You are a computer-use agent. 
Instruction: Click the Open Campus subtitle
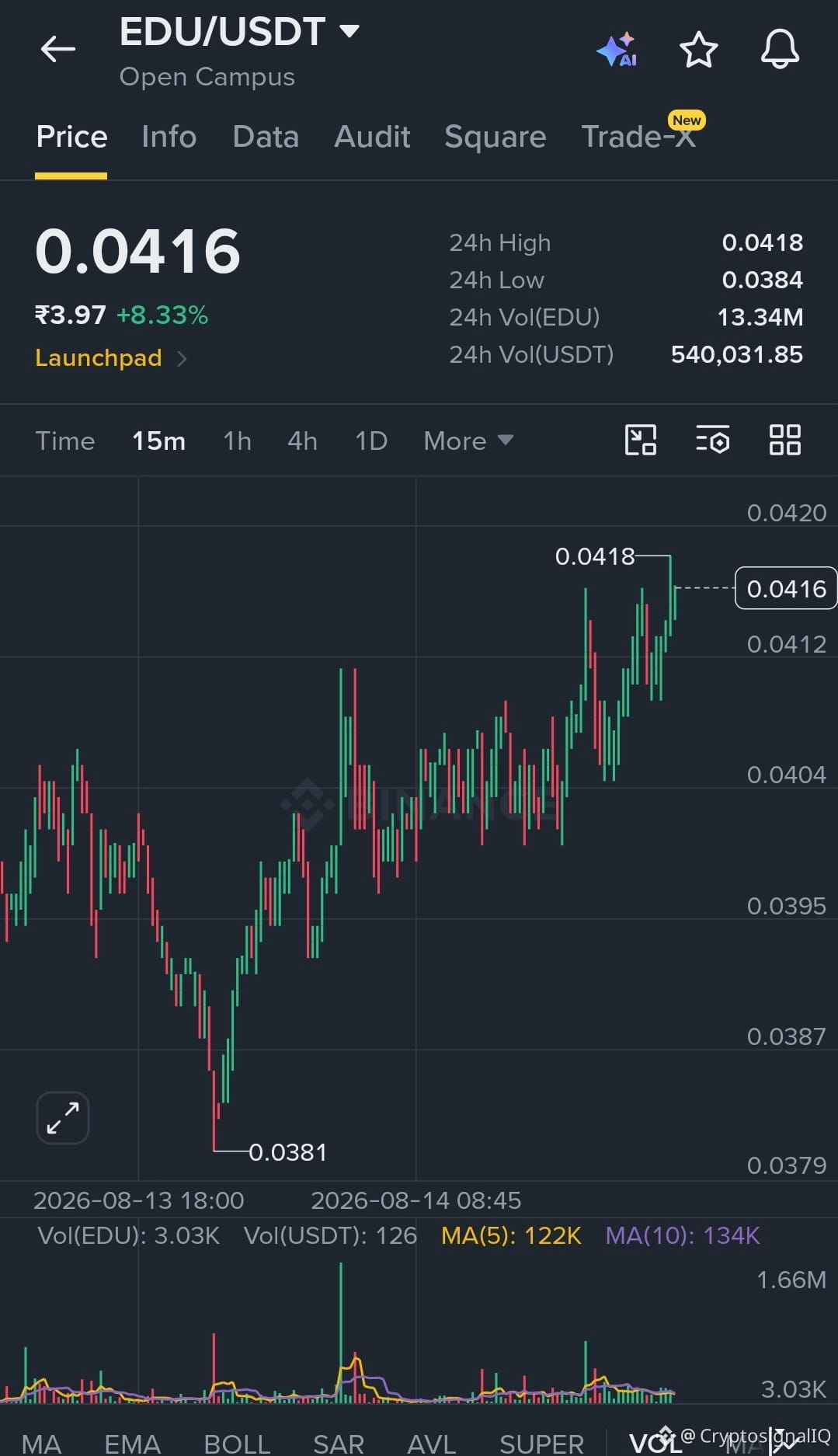click(207, 77)
